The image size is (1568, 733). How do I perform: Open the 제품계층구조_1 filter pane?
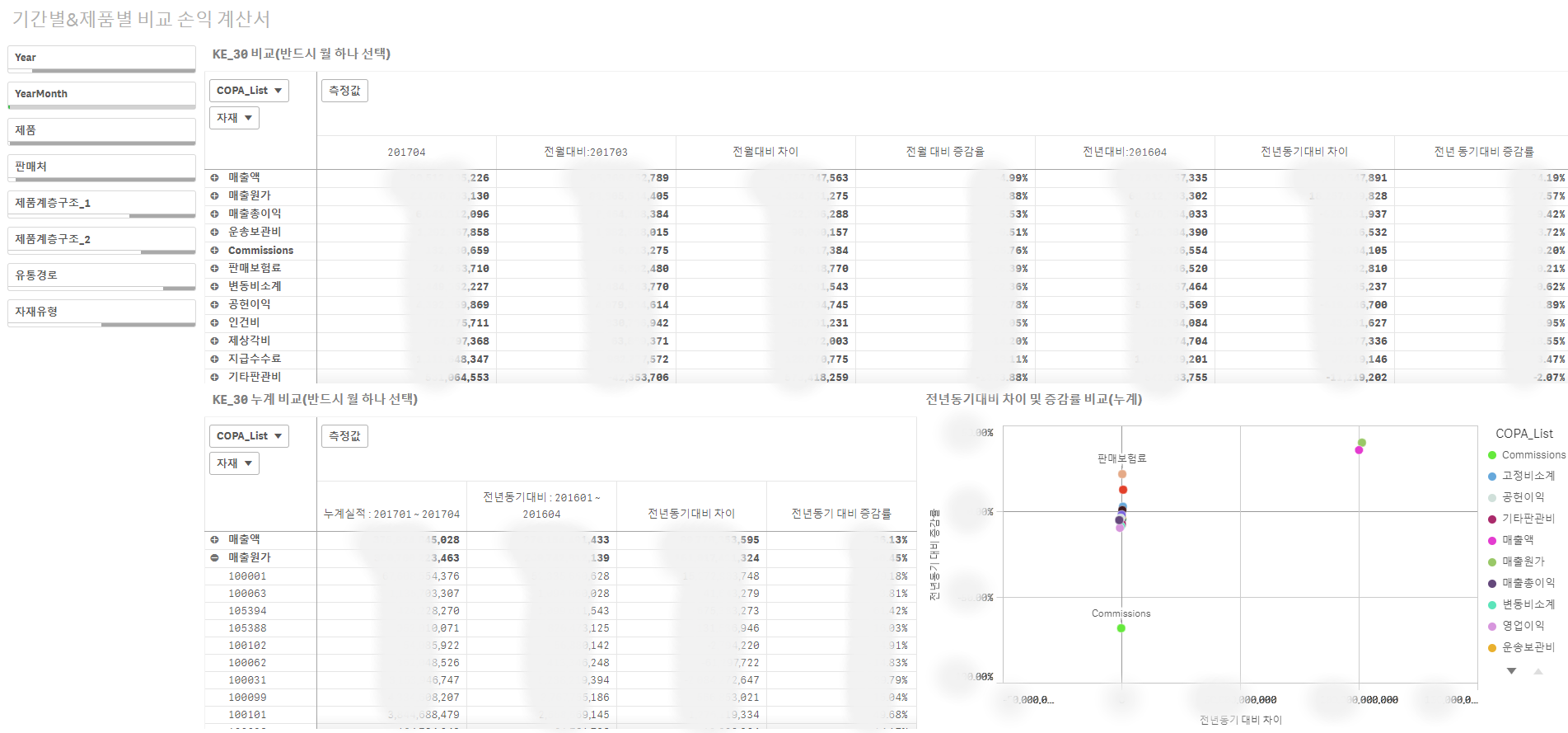click(101, 204)
